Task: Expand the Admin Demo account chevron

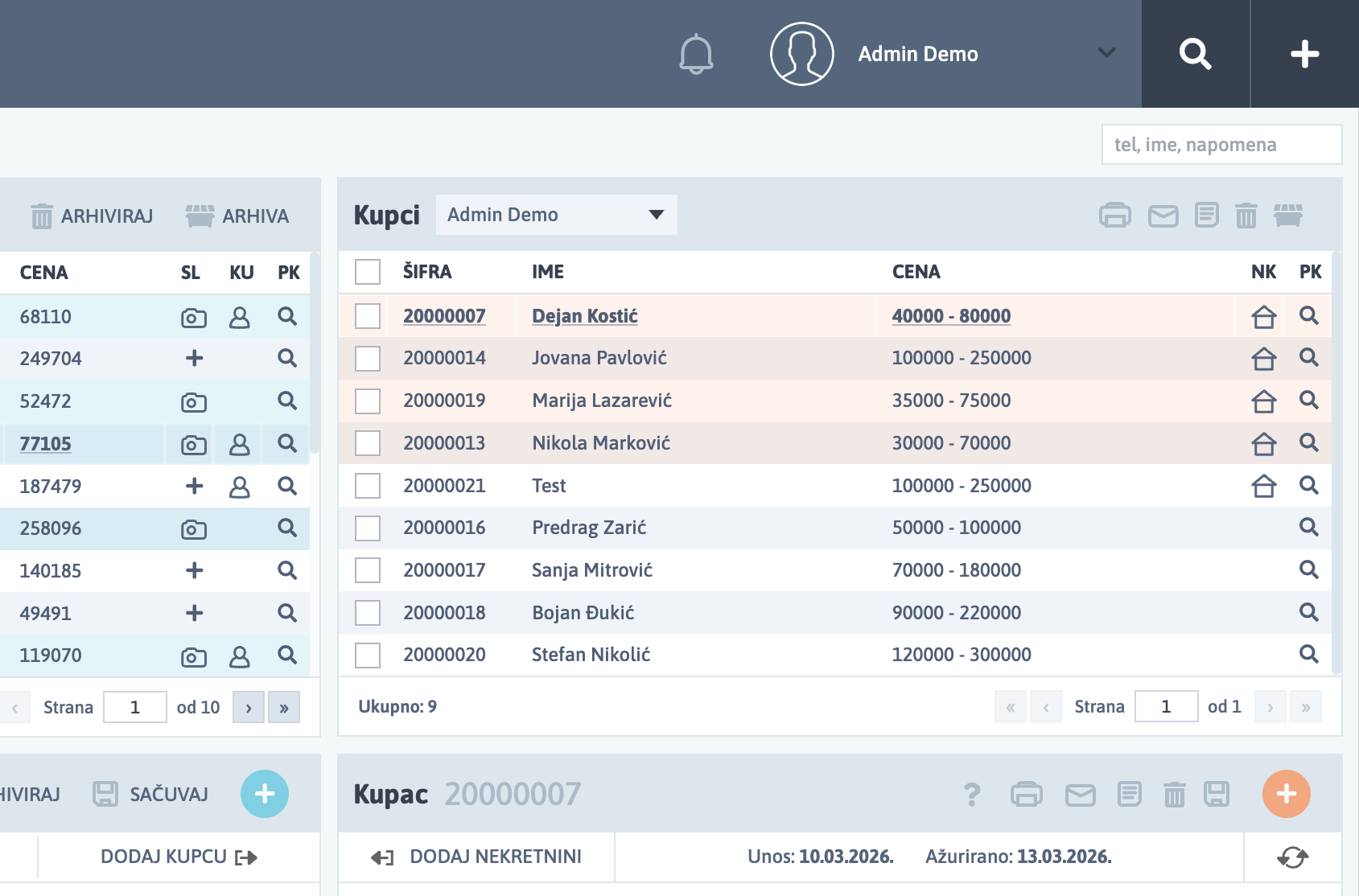Action: click(x=1107, y=53)
